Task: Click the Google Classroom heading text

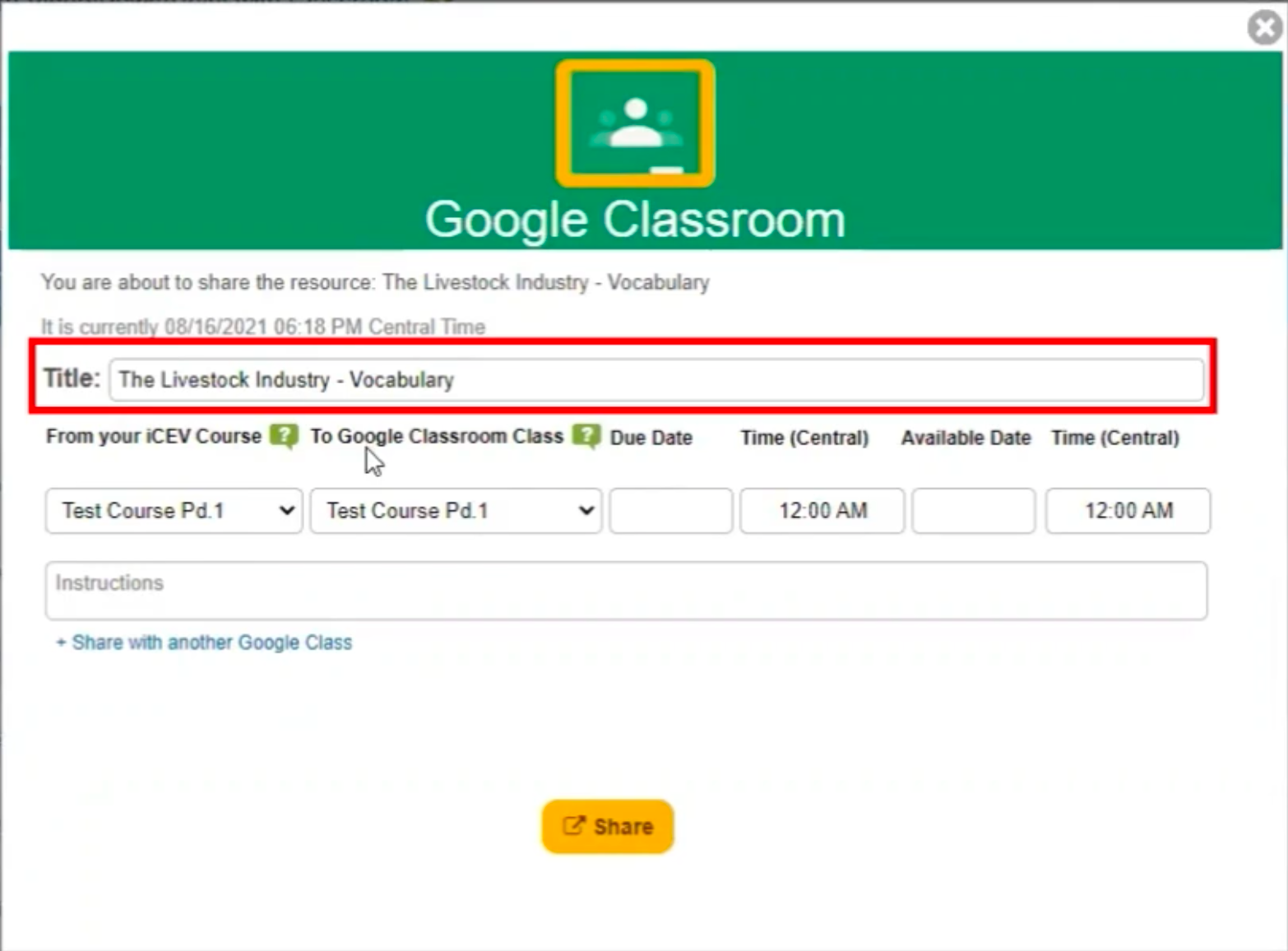Action: [635, 220]
